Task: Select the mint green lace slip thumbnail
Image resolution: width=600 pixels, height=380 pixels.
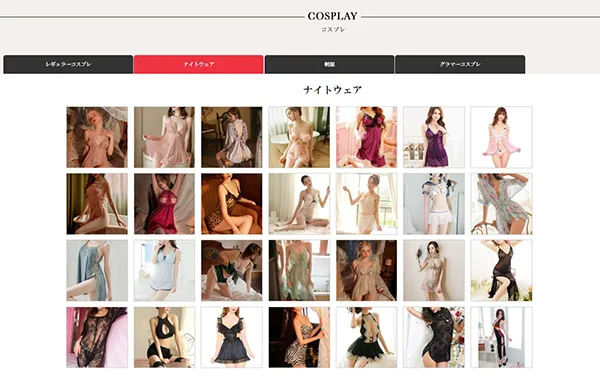Action: click(299, 271)
